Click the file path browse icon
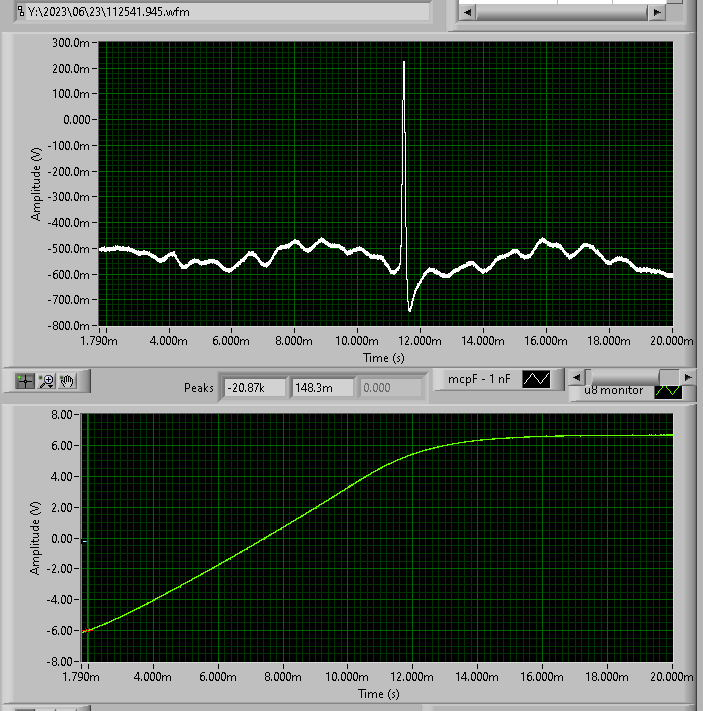 coord(20,11)
